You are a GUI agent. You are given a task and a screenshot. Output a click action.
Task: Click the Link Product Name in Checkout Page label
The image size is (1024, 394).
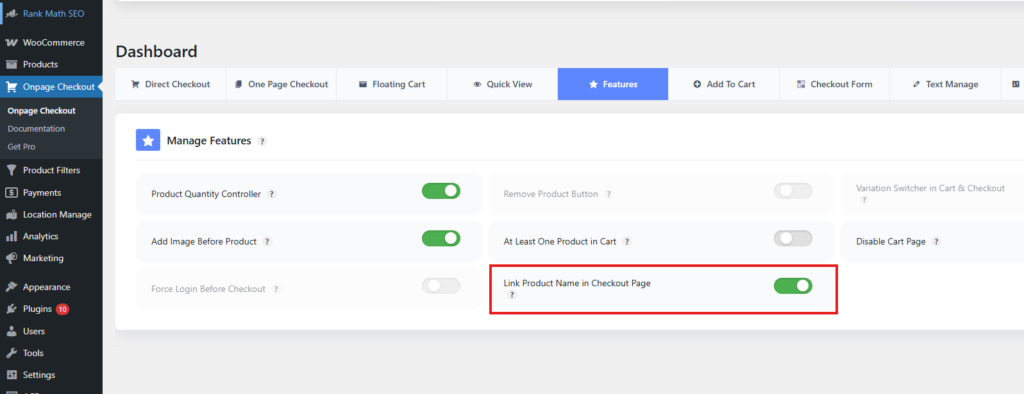[x=577, y=283]
